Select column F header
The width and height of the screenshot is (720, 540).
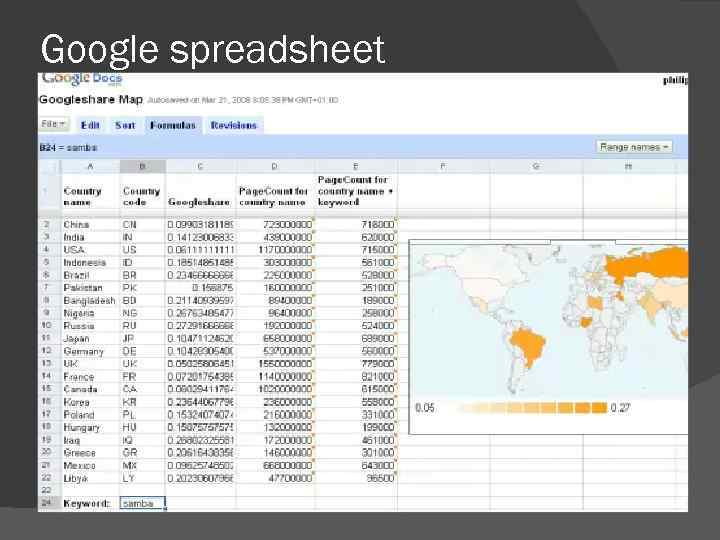[443, 166]
